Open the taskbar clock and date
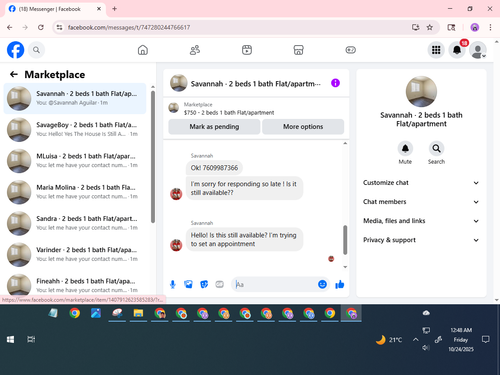The width and height of the screenshot is (500, 375). [461, 340]
